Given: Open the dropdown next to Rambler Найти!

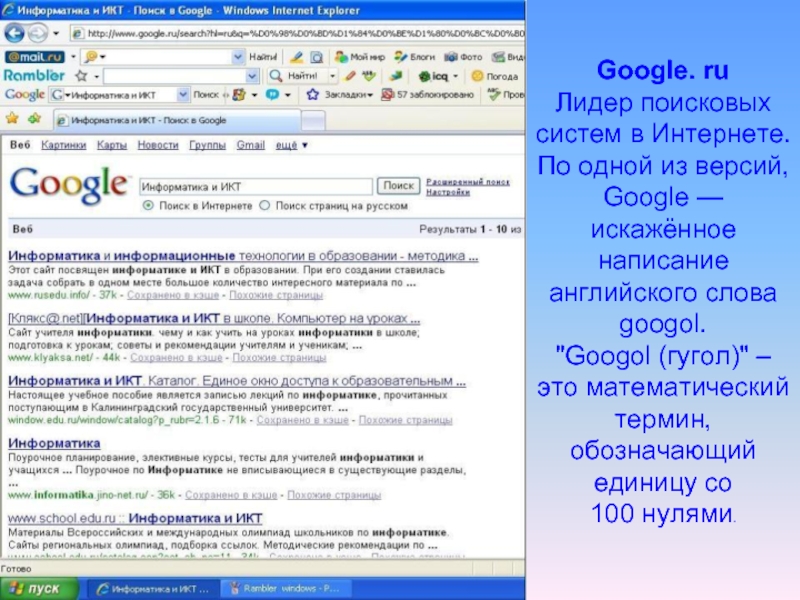Looking at the screenshot, I should pos(333,76).
